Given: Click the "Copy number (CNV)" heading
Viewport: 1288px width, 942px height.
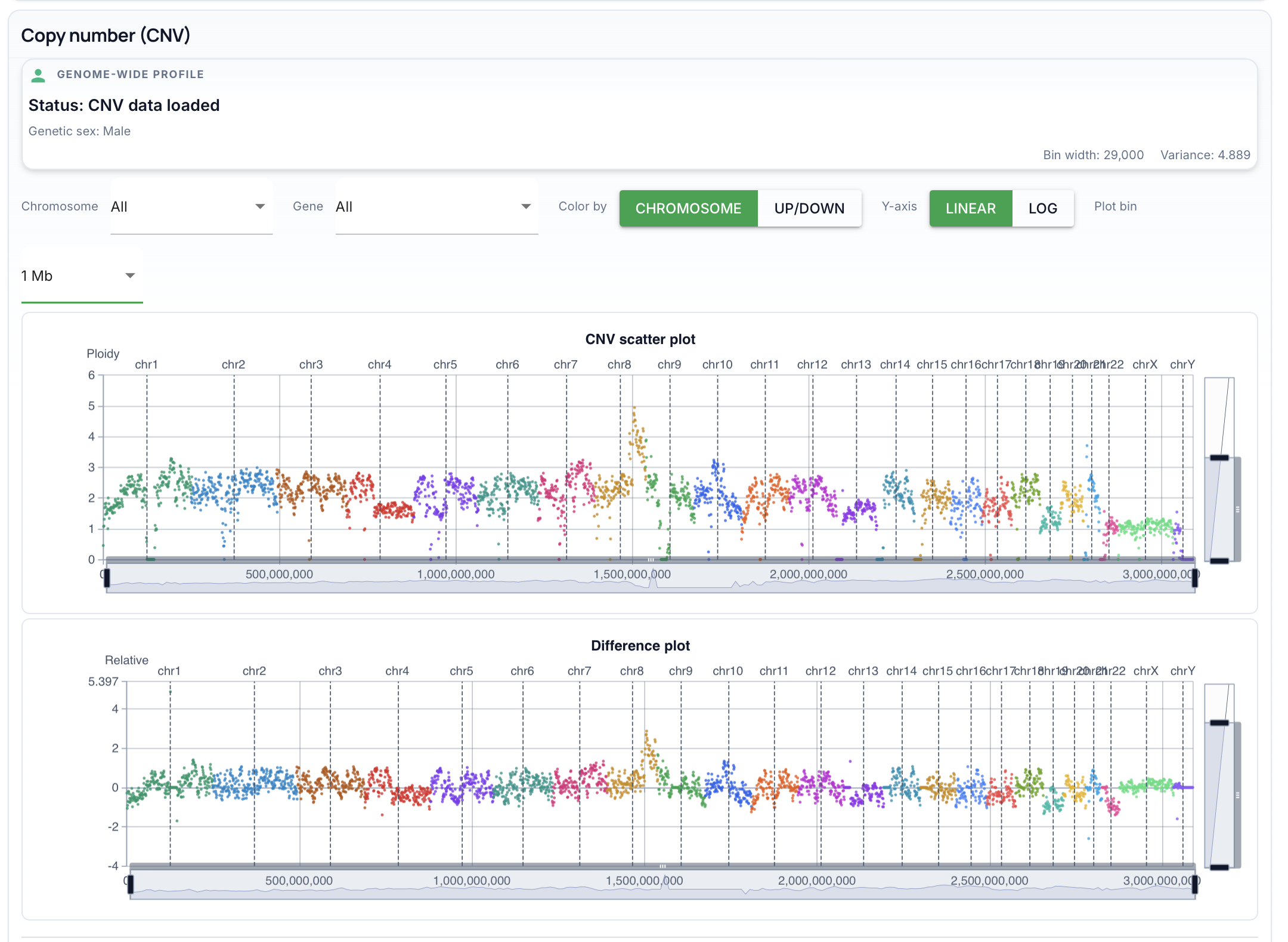Looking at the screenshot, I should 106,35.
